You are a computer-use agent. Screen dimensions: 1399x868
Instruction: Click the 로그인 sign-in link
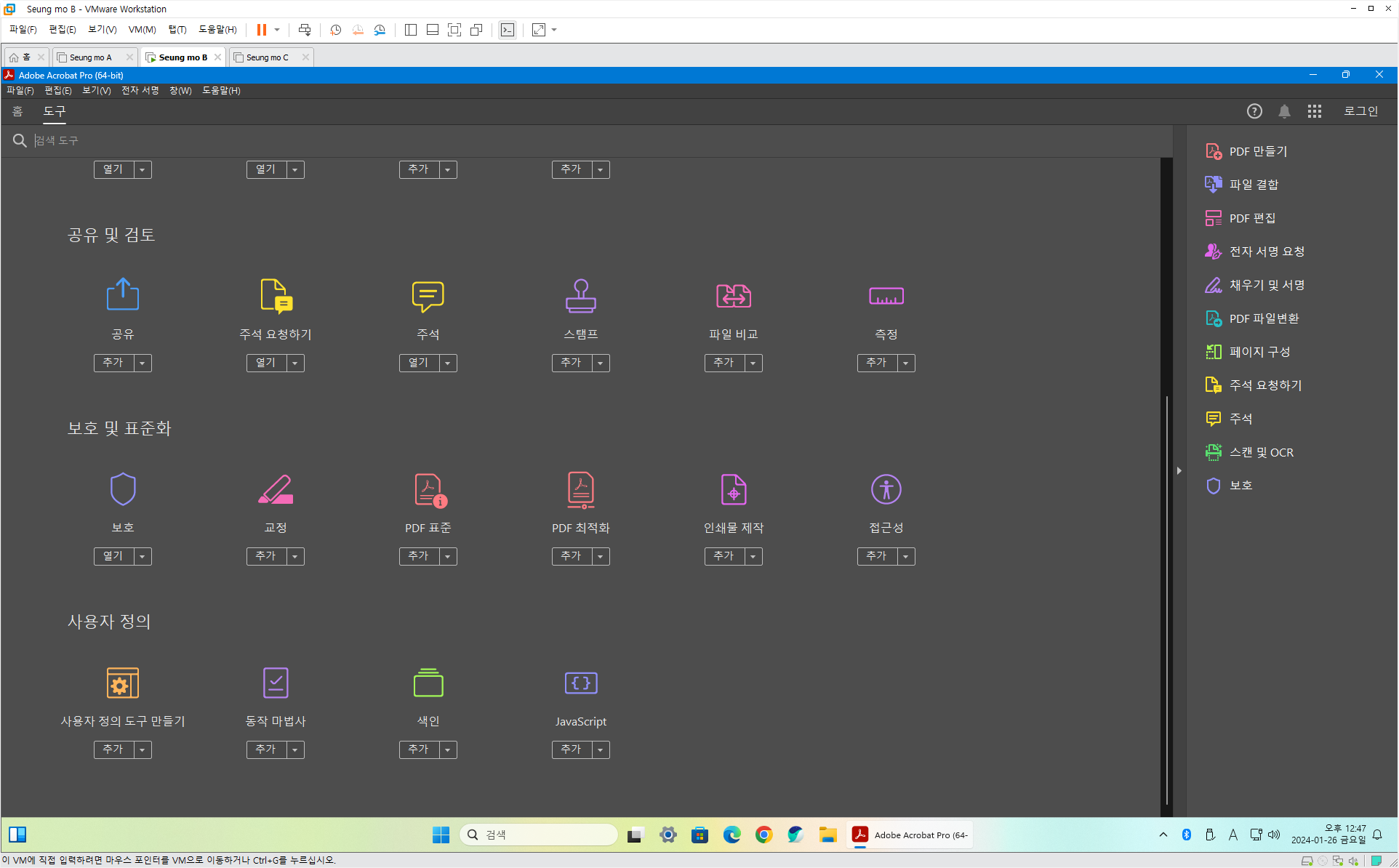pyautogui.click(x=1360, y=111)
